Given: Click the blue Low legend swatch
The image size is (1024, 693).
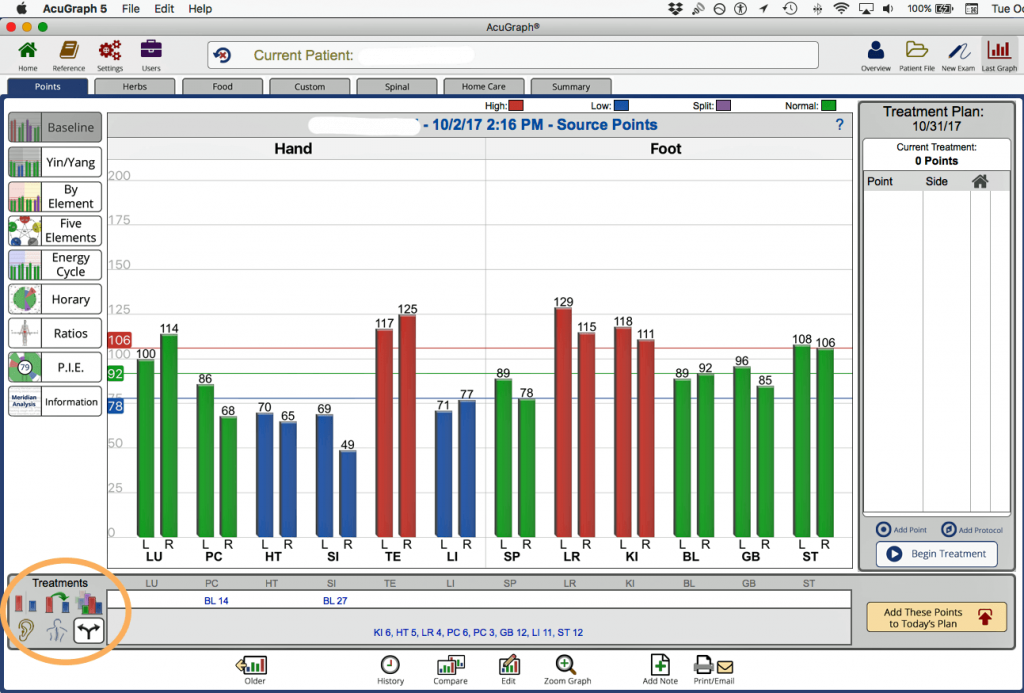Looking at the screenshot, I should [x=621, y=106].
